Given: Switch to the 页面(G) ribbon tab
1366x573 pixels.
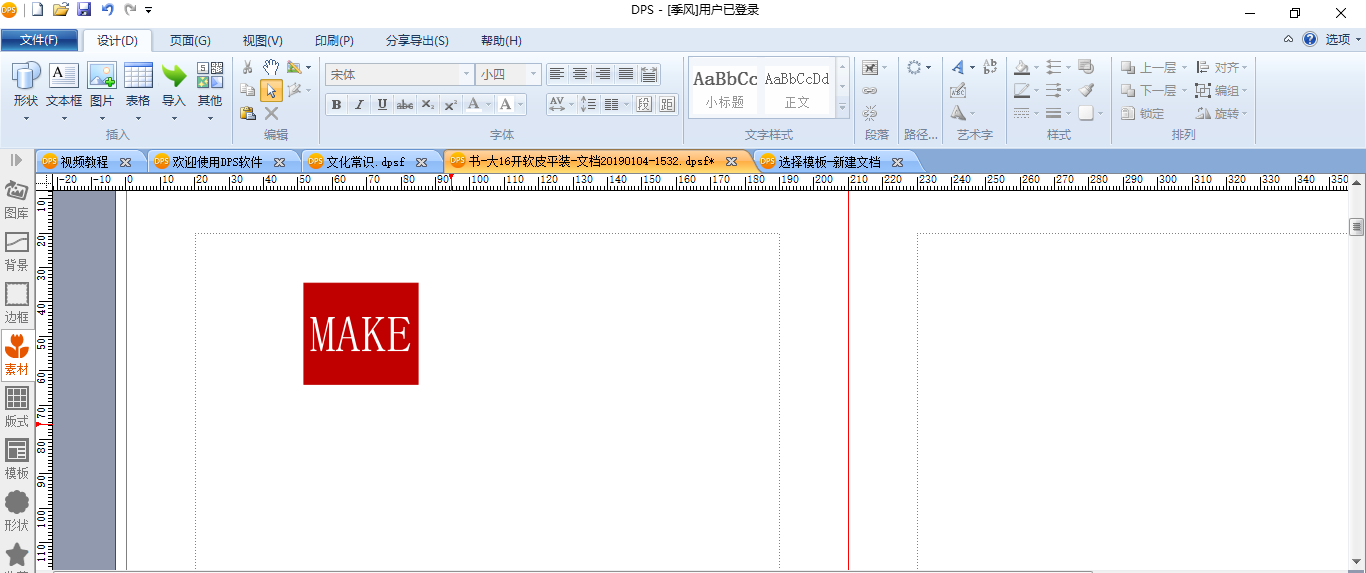Looking at the screenshot, I should (x=190, y=41).
